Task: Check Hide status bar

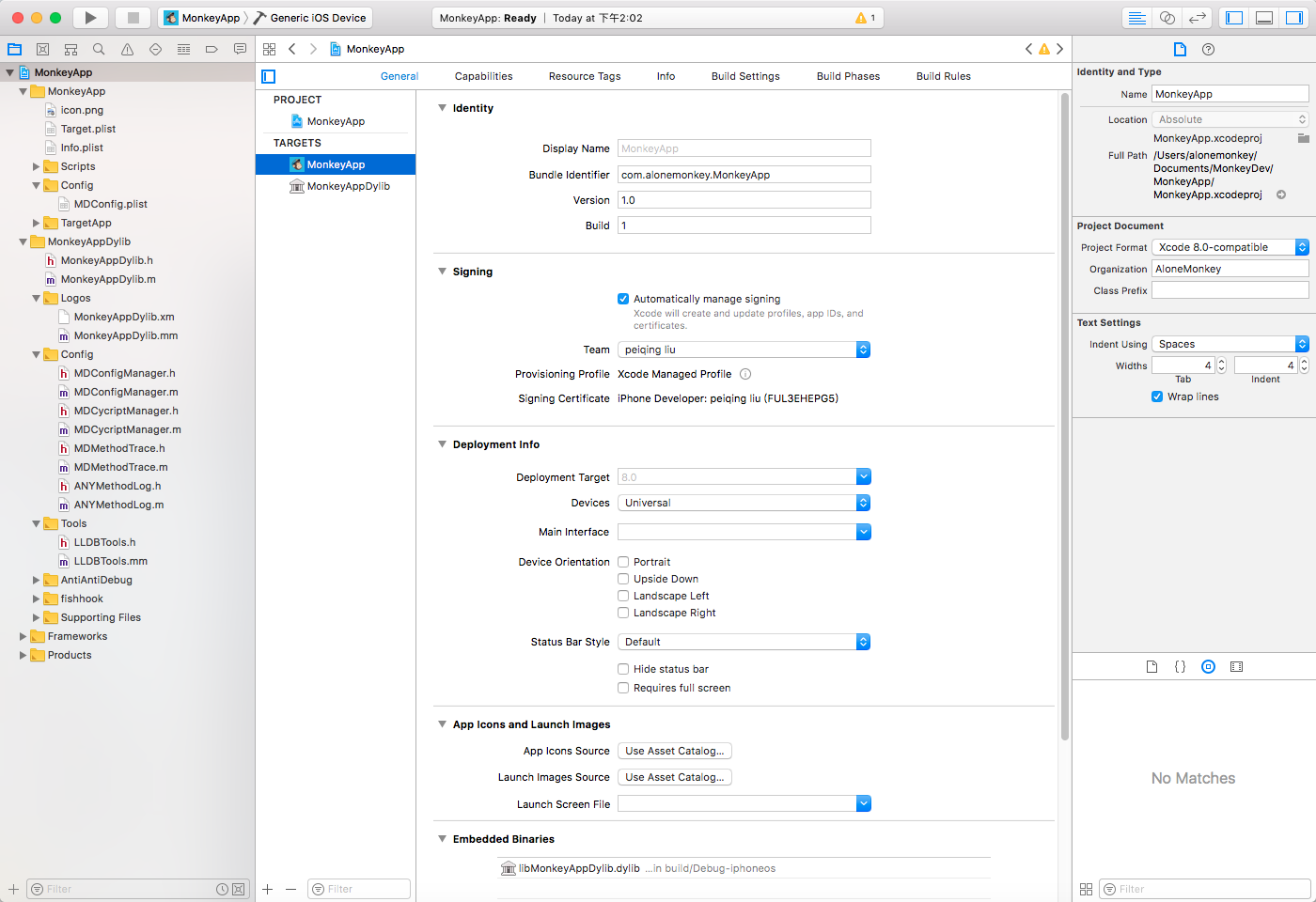Action: pos(623,669)
